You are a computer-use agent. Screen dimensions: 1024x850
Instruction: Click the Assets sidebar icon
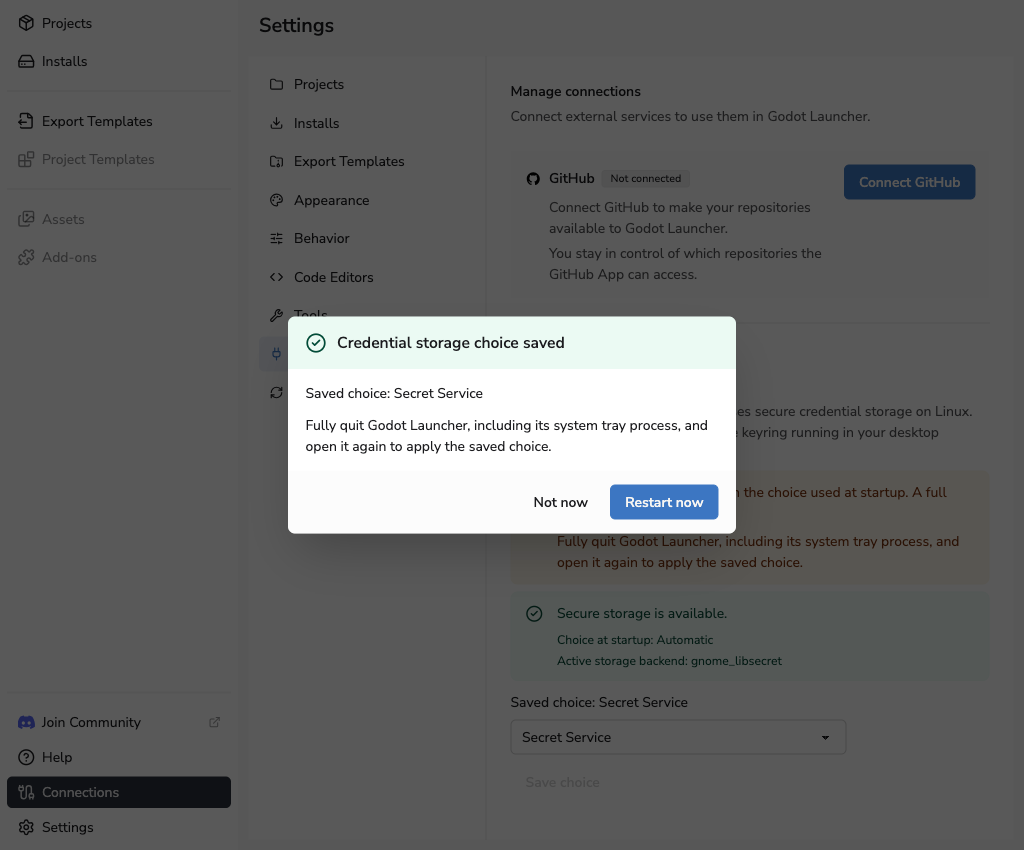point(26,219)
